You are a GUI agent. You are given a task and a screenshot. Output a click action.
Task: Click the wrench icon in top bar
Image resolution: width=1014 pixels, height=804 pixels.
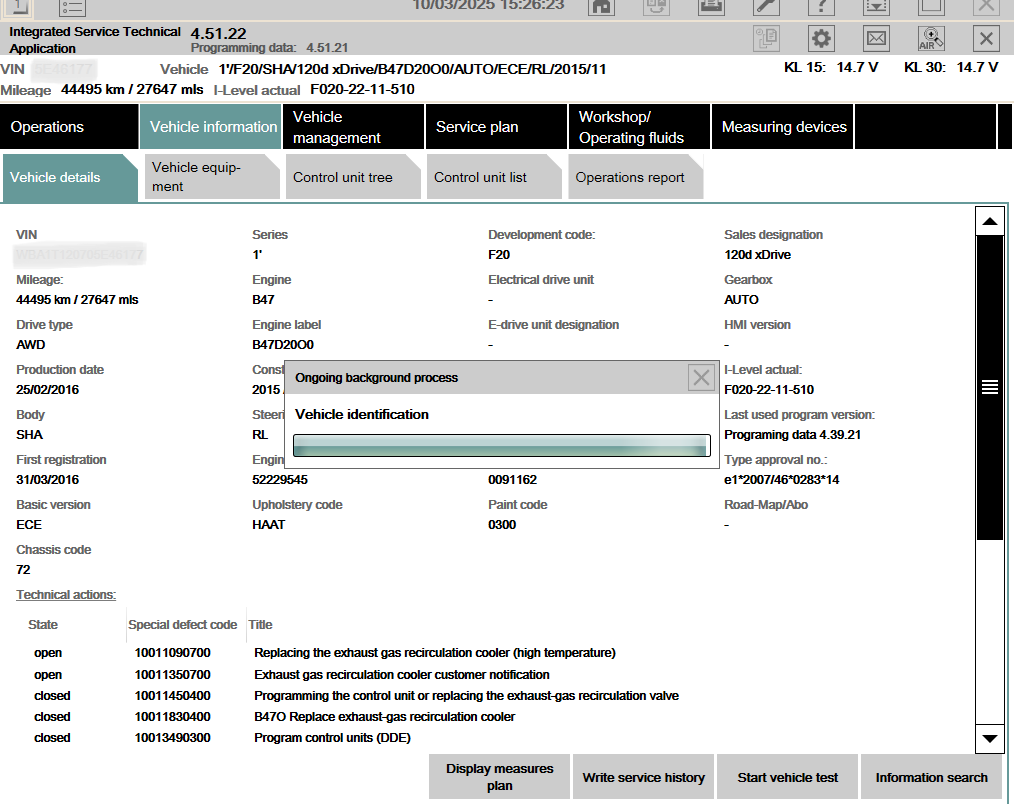coord(766,7)
